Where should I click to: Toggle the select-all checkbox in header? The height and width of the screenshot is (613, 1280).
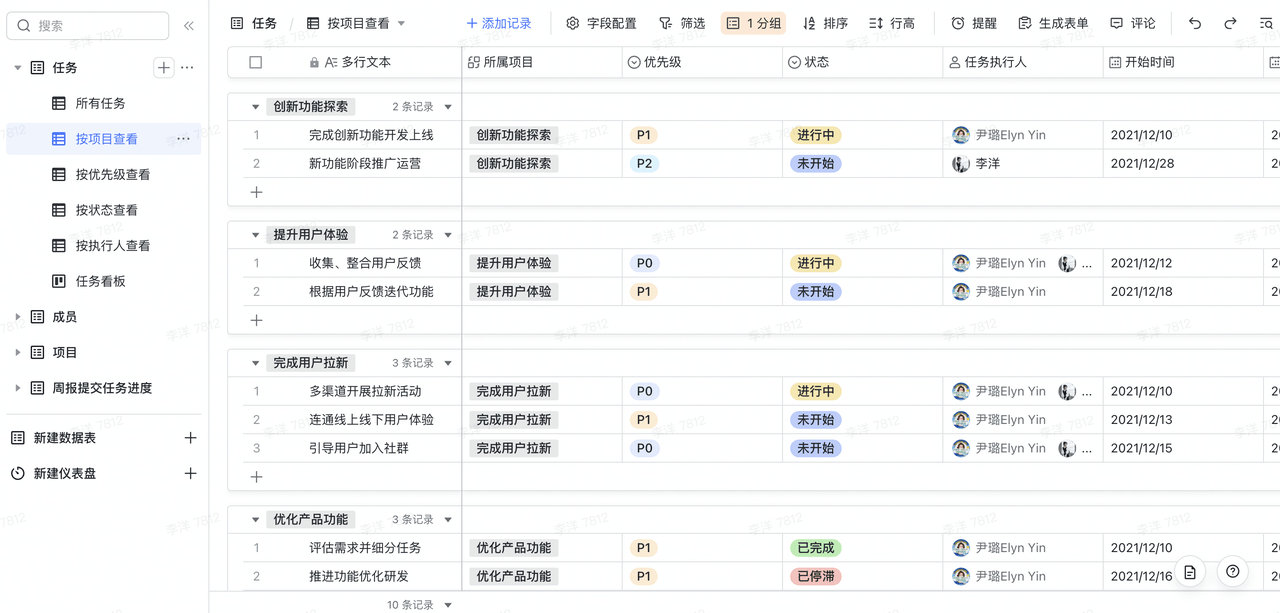[256, 62]
